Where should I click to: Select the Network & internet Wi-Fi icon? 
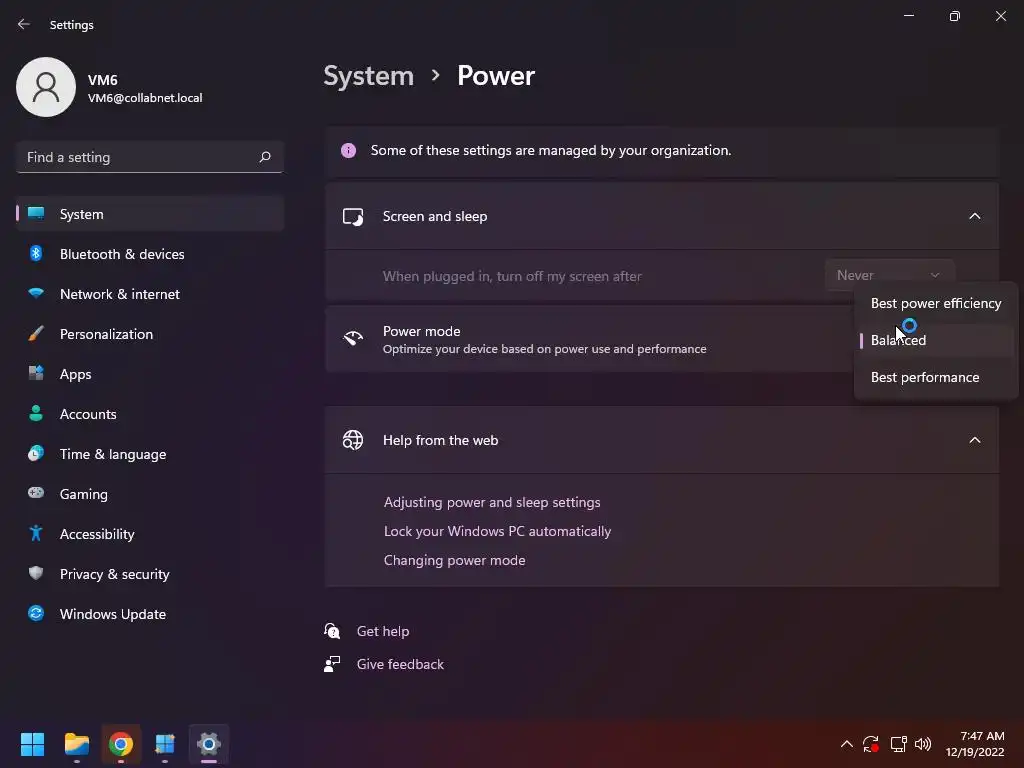[36, 293]
